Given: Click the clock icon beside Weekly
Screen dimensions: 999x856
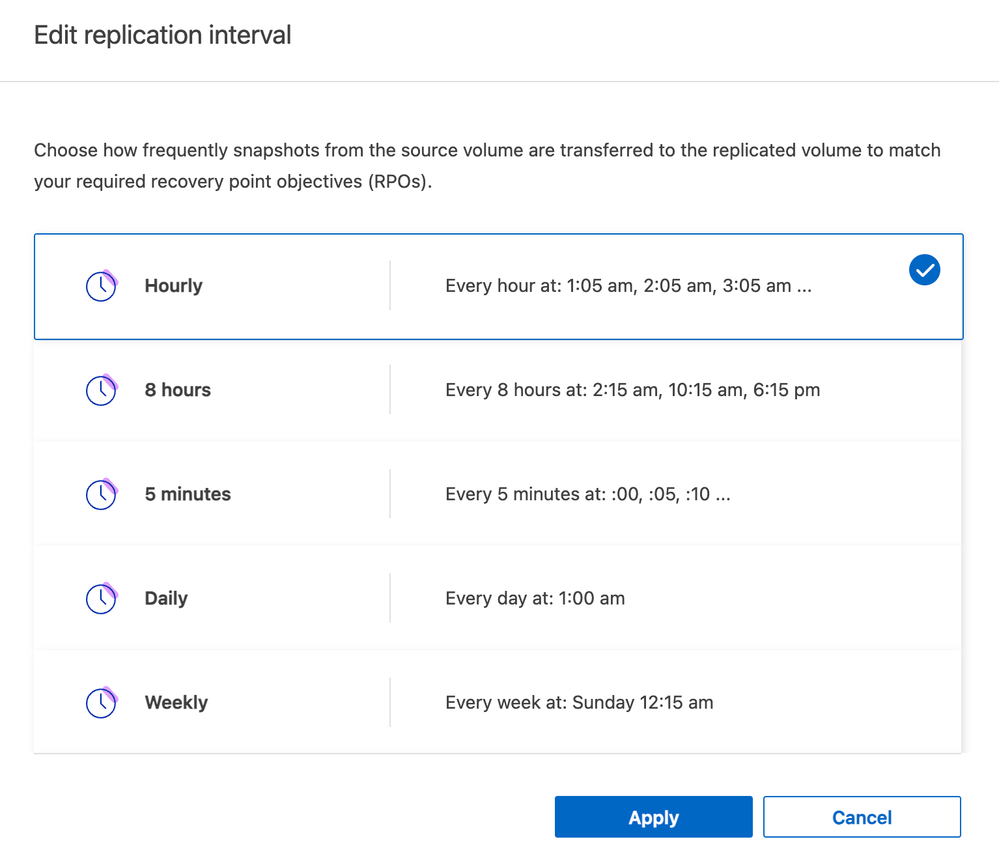Looking at the screenshot, I should point(101,702).
